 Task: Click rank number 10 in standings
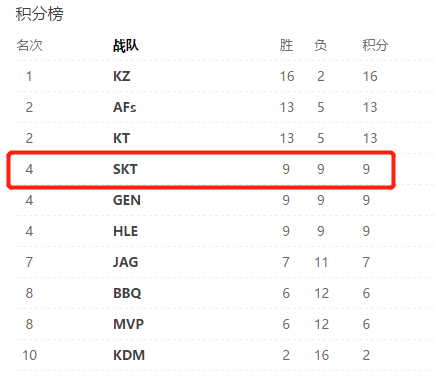(29, 355)
